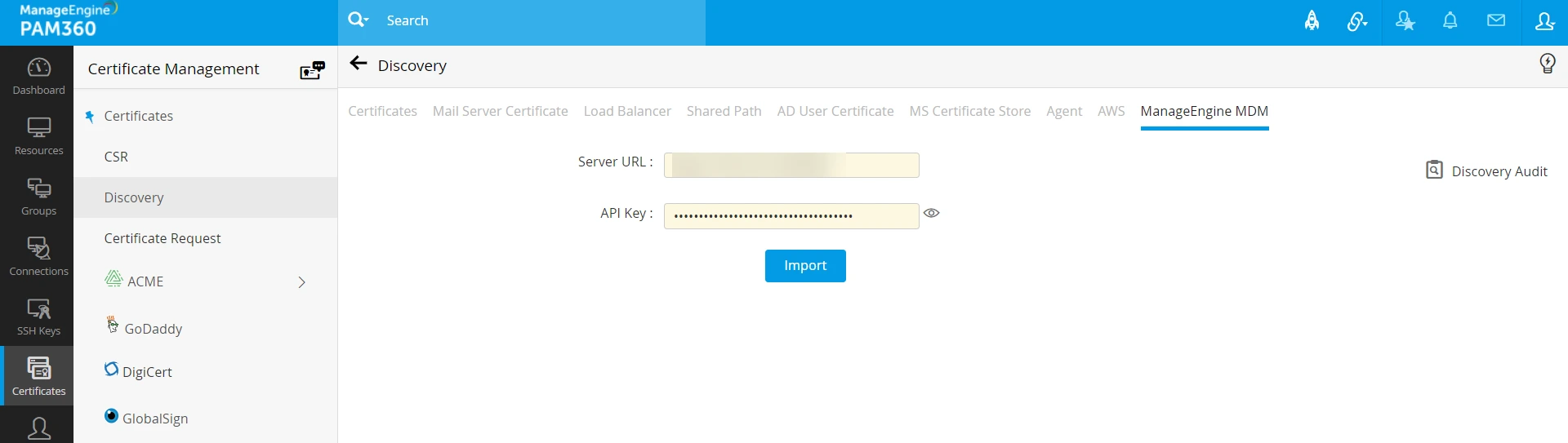
Task: Select Discovery in the side menu
Action: coord(205,197)
